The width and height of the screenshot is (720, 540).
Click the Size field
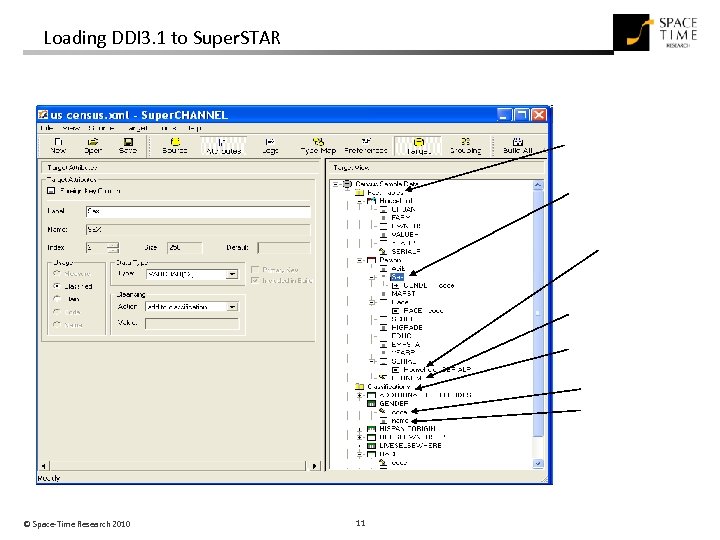pos(185,248)
